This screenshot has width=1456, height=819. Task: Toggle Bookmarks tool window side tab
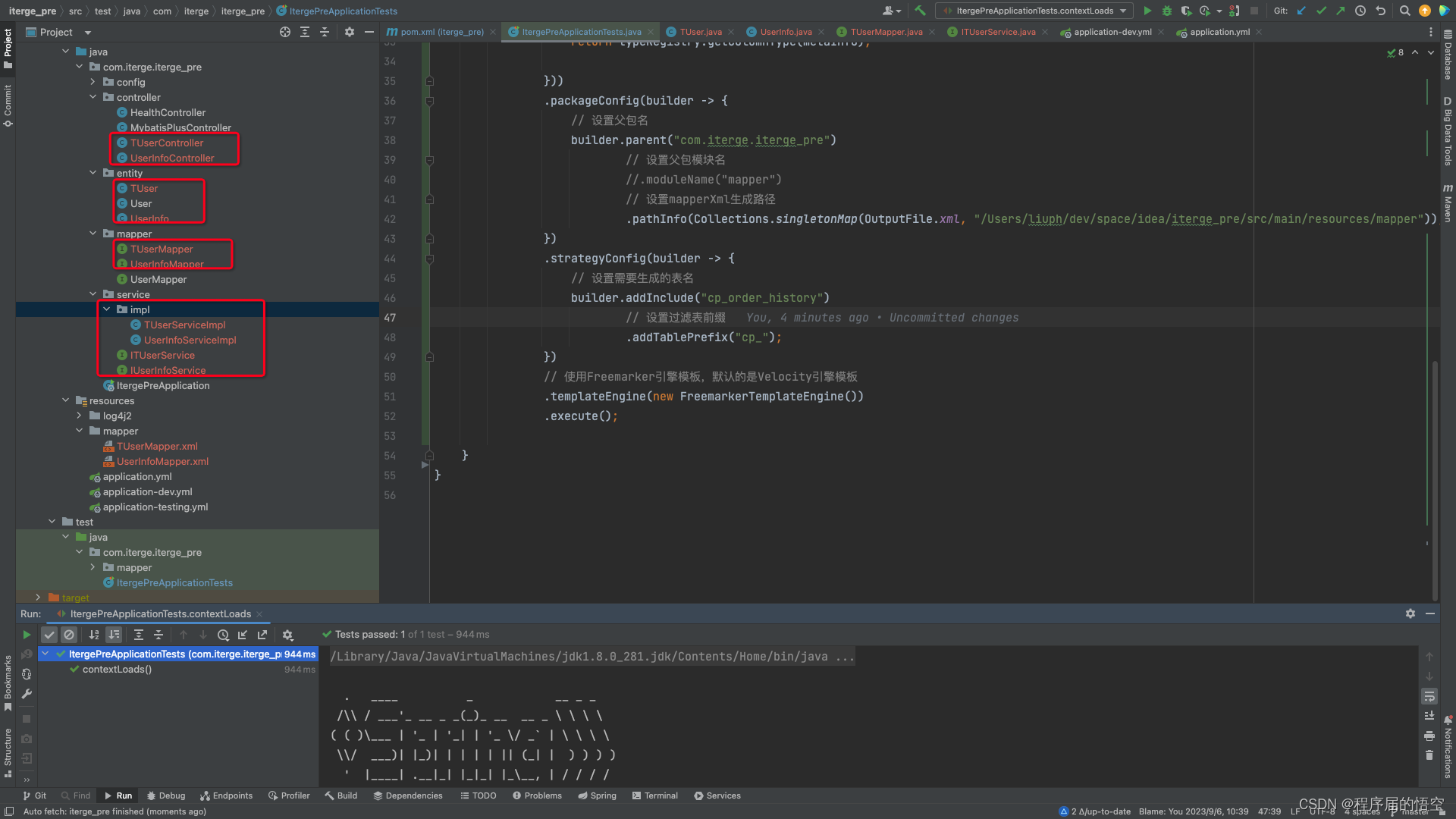click(x=8, y=682)
